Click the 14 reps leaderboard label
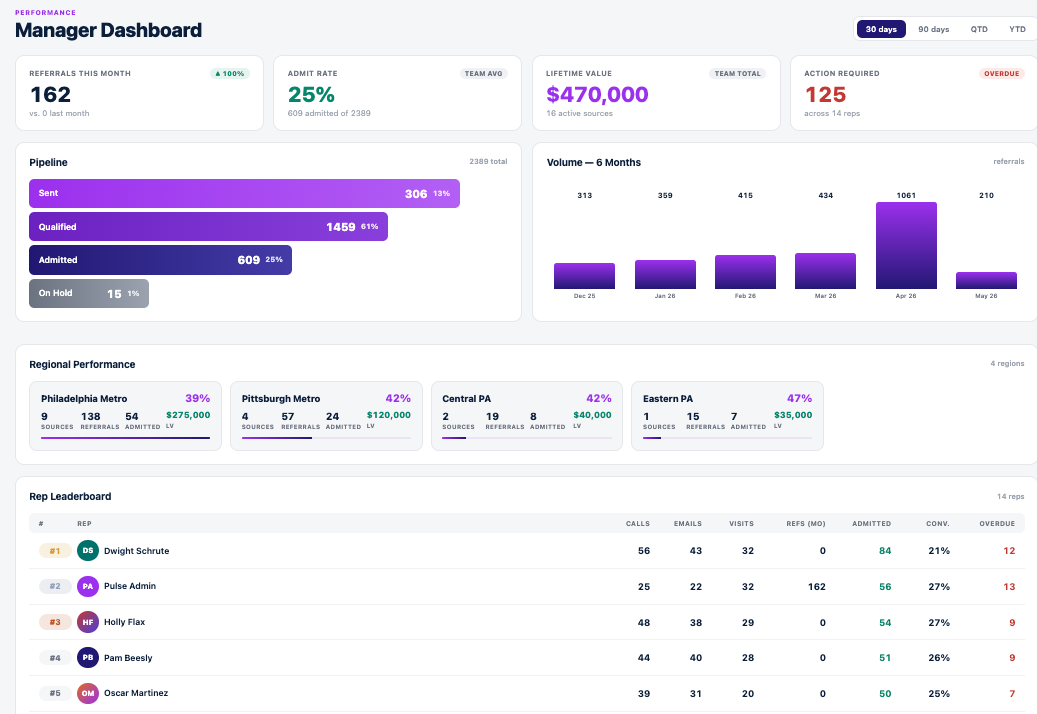Image resolution: width=1037 pixels, height=714 pixels. tap(1011, 496)
